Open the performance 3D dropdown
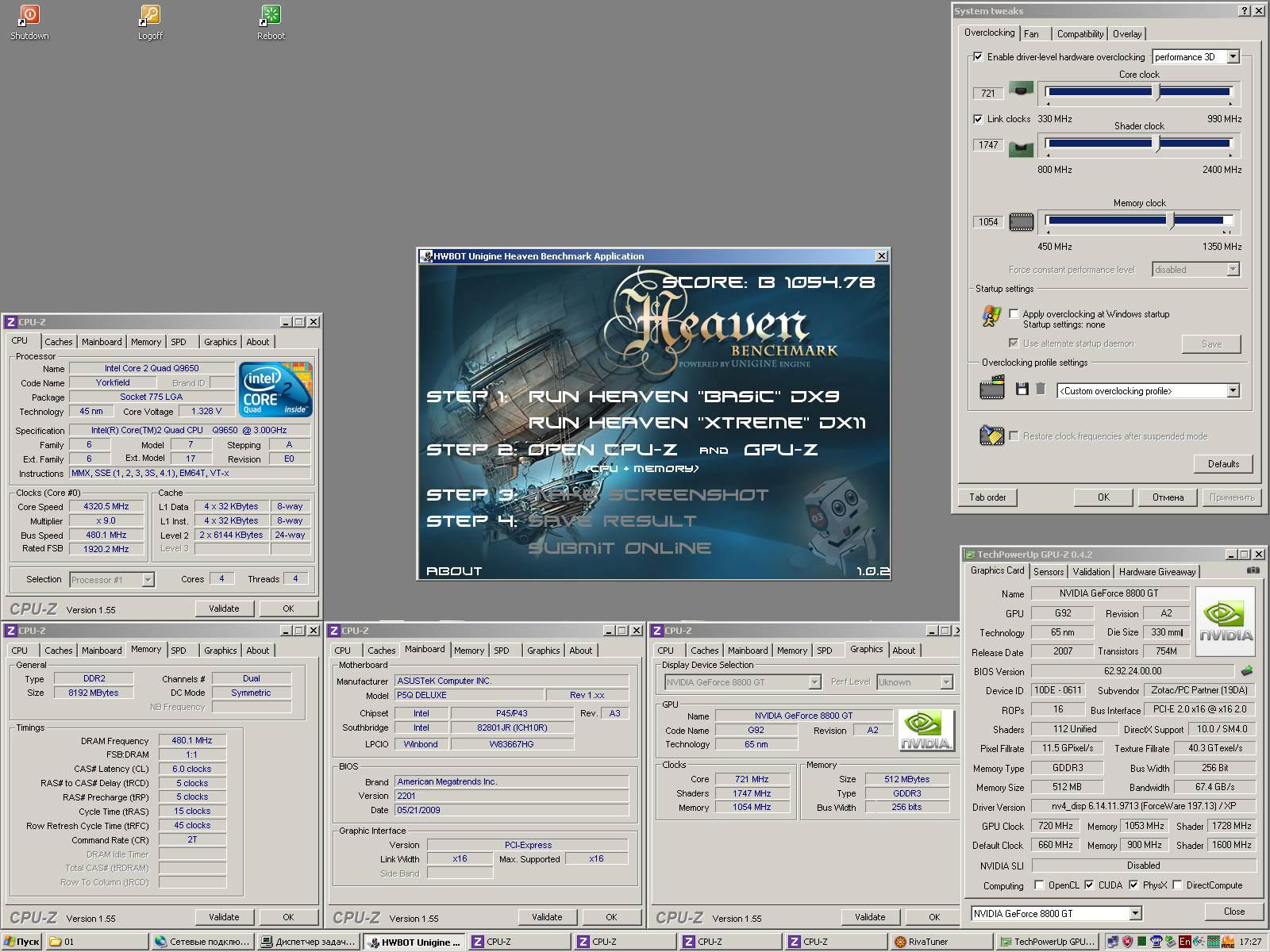Viewport: 1270px width, 952px height. pyautogui.click(x=1196, y=57)
